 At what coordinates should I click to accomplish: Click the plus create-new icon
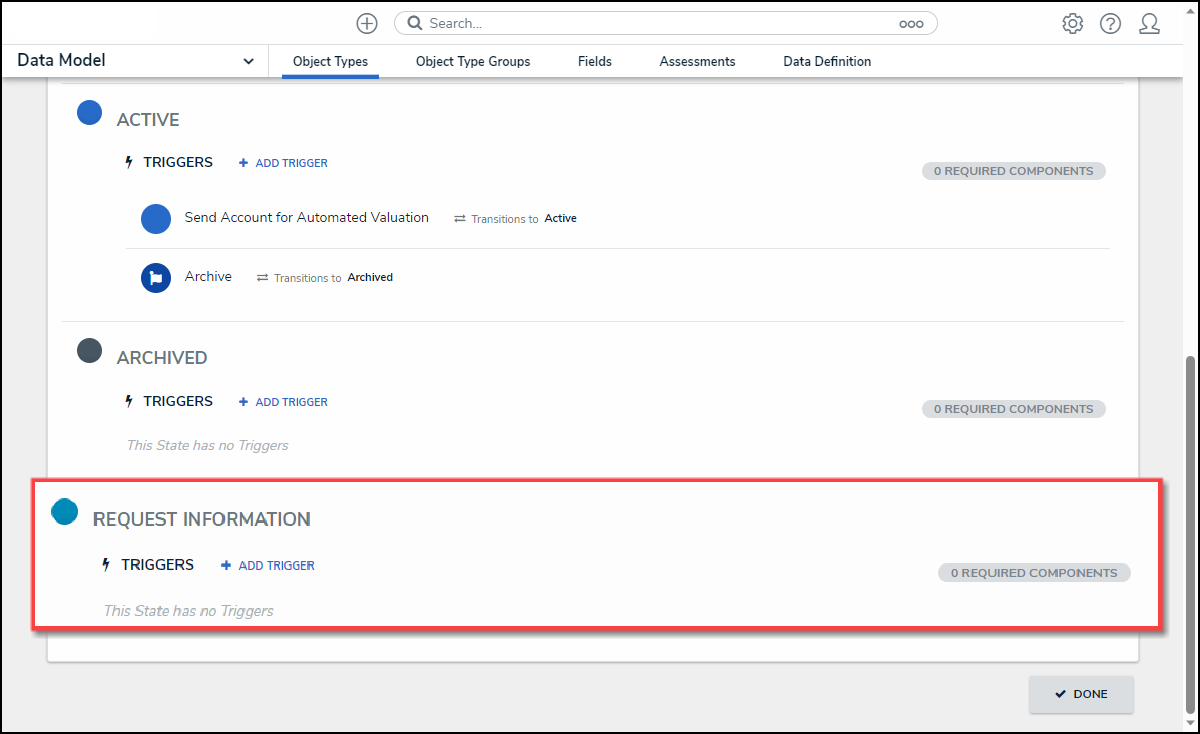[367, 23]
